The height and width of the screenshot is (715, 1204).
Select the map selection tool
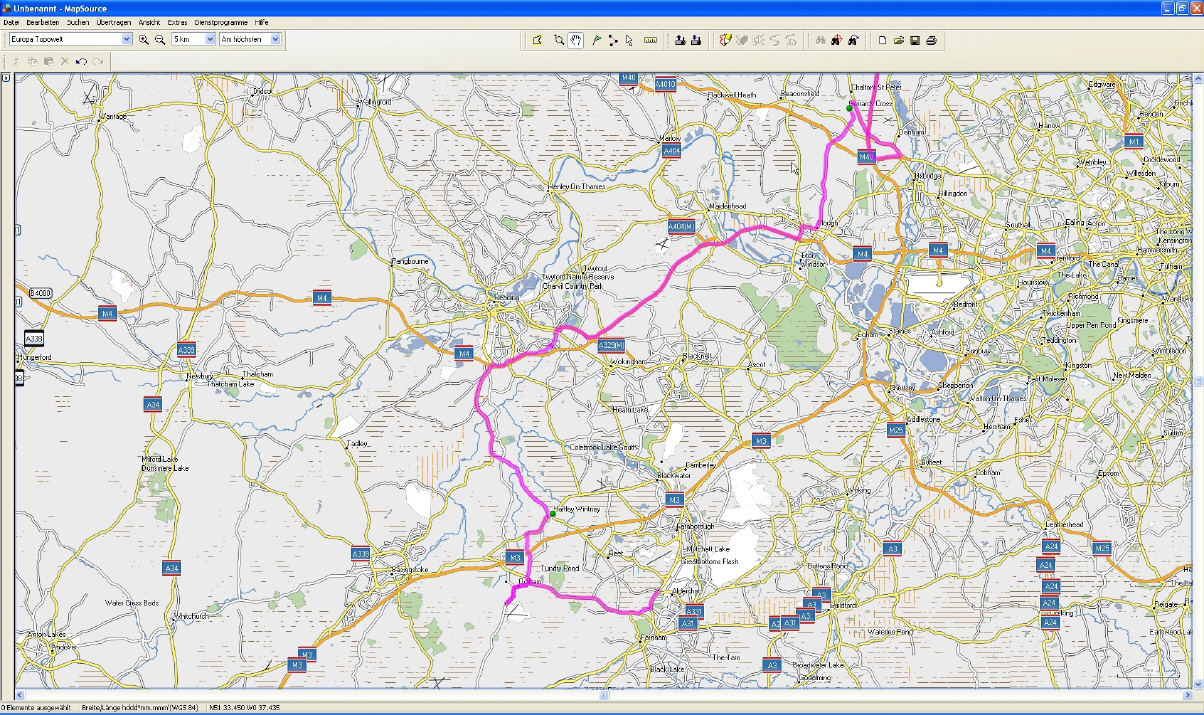[x=537, y=40]
